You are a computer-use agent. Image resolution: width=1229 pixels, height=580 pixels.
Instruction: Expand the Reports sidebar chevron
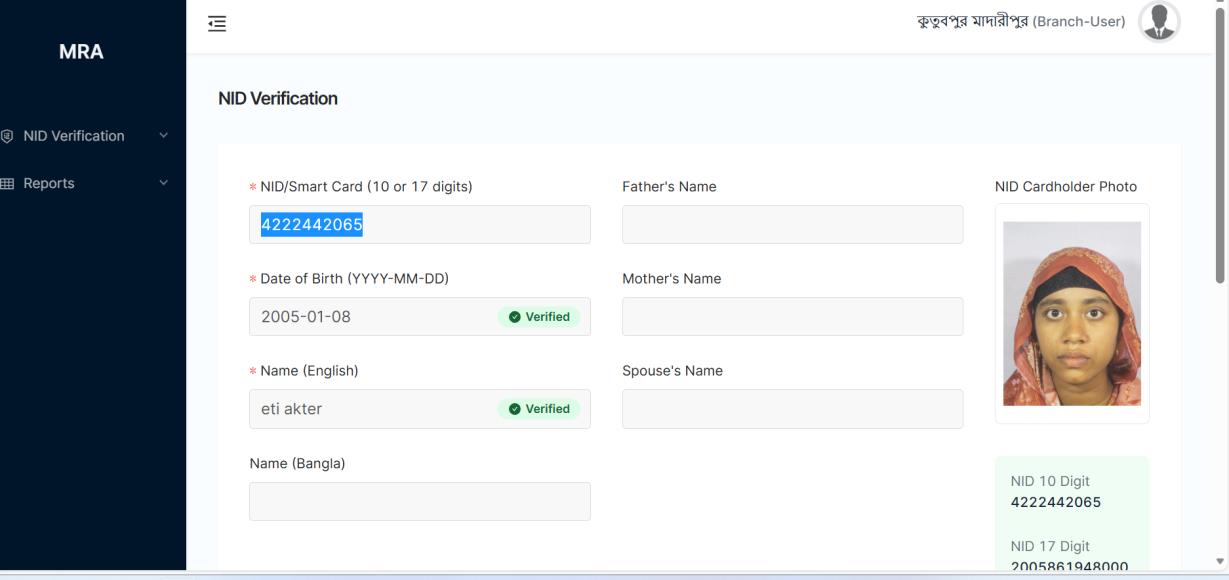coord(164,184)
